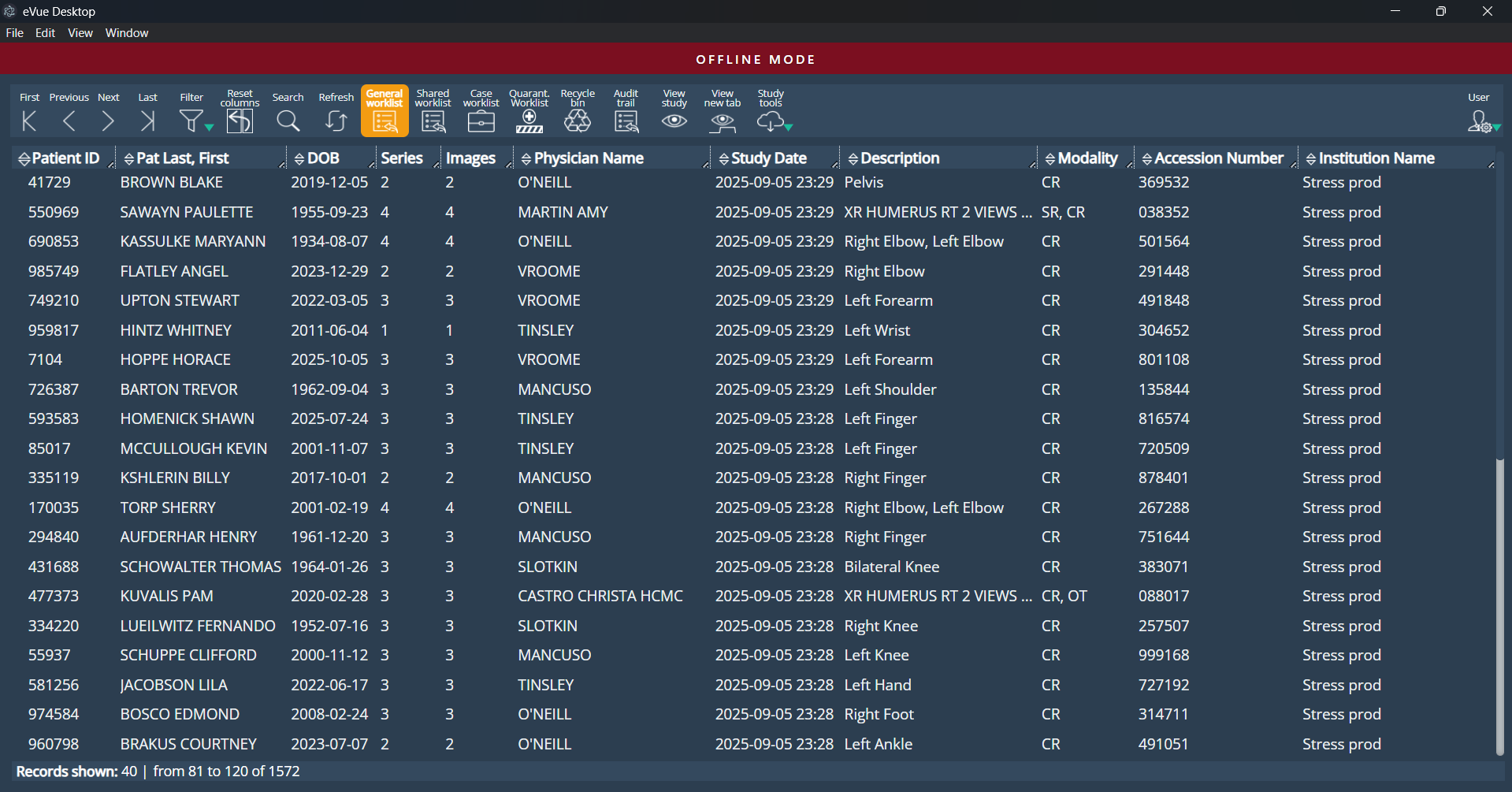This screenshot has width=1512, height=792.
Task: Open the Audit trail
Action: tap(626, 121)
